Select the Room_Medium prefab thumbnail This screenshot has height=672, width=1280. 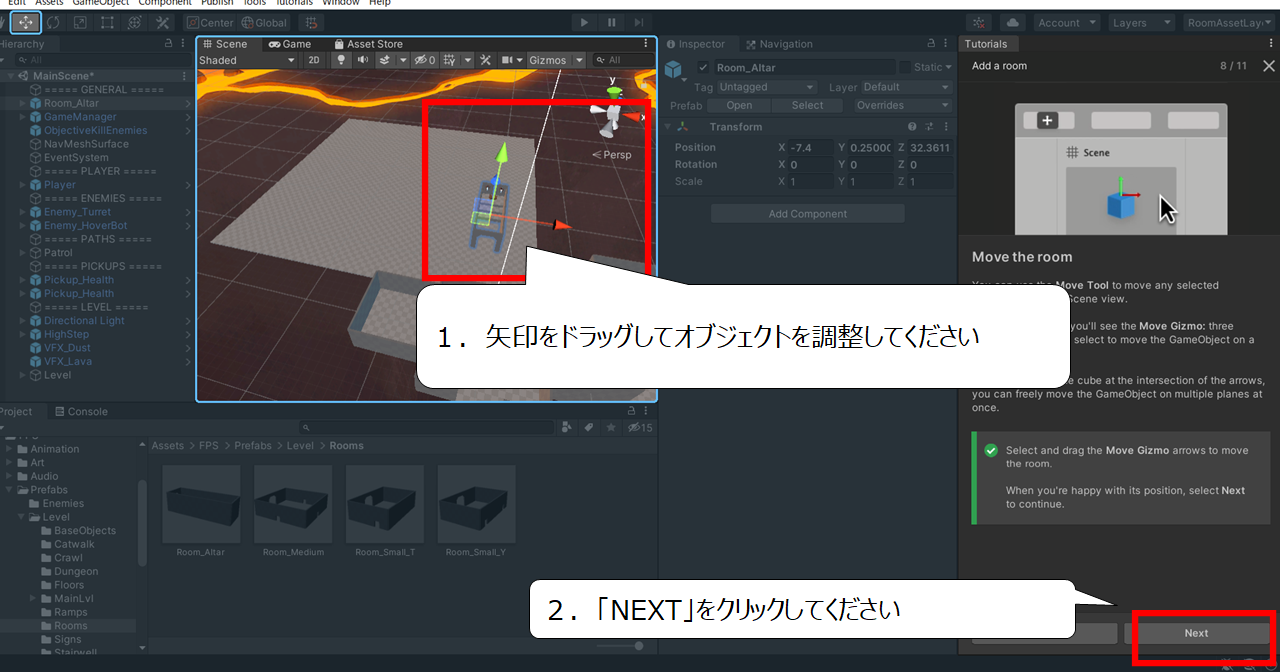pos(293,511)
